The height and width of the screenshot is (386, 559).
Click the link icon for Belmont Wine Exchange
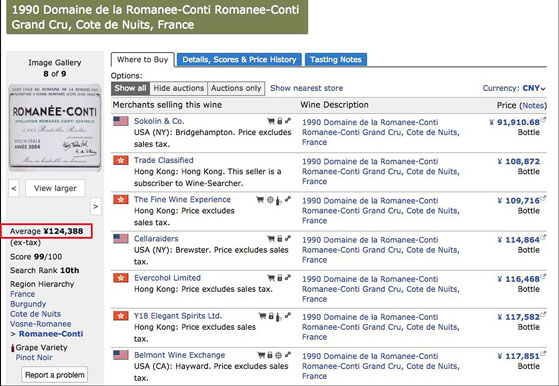(x=288, y=355)
